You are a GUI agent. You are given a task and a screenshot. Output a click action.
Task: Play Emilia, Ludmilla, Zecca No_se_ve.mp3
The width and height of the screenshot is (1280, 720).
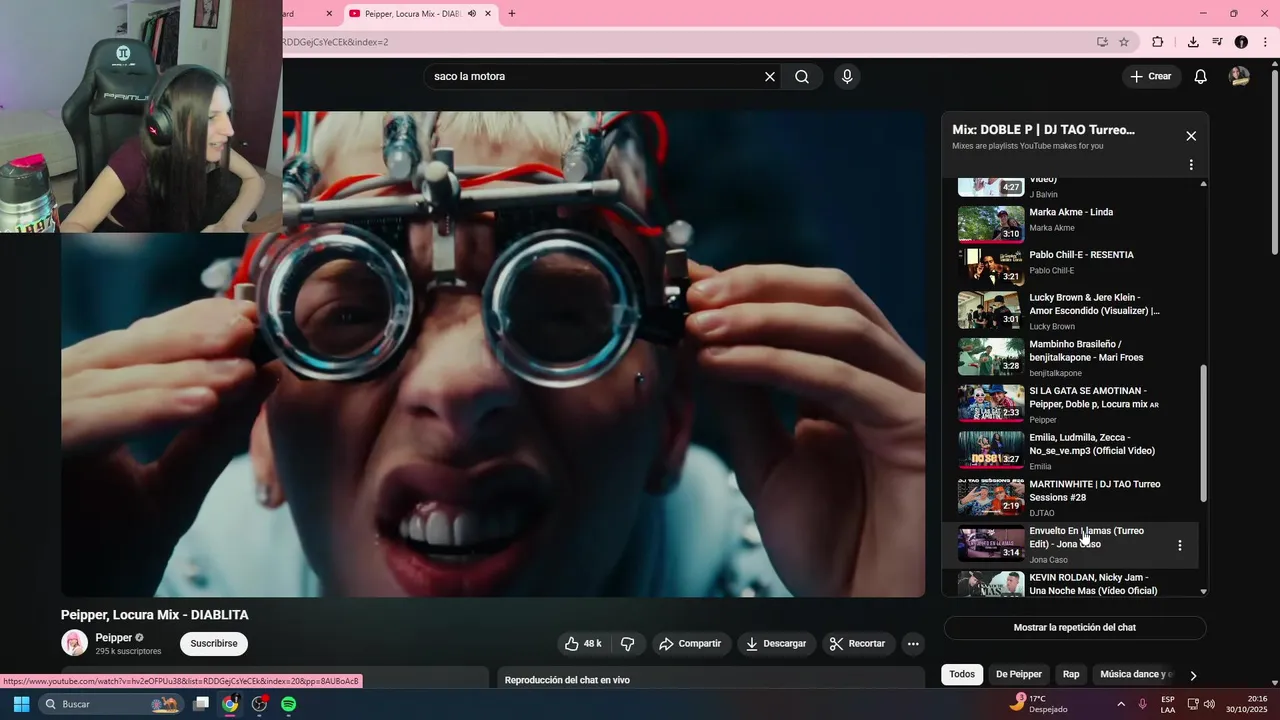(1070, 451)
